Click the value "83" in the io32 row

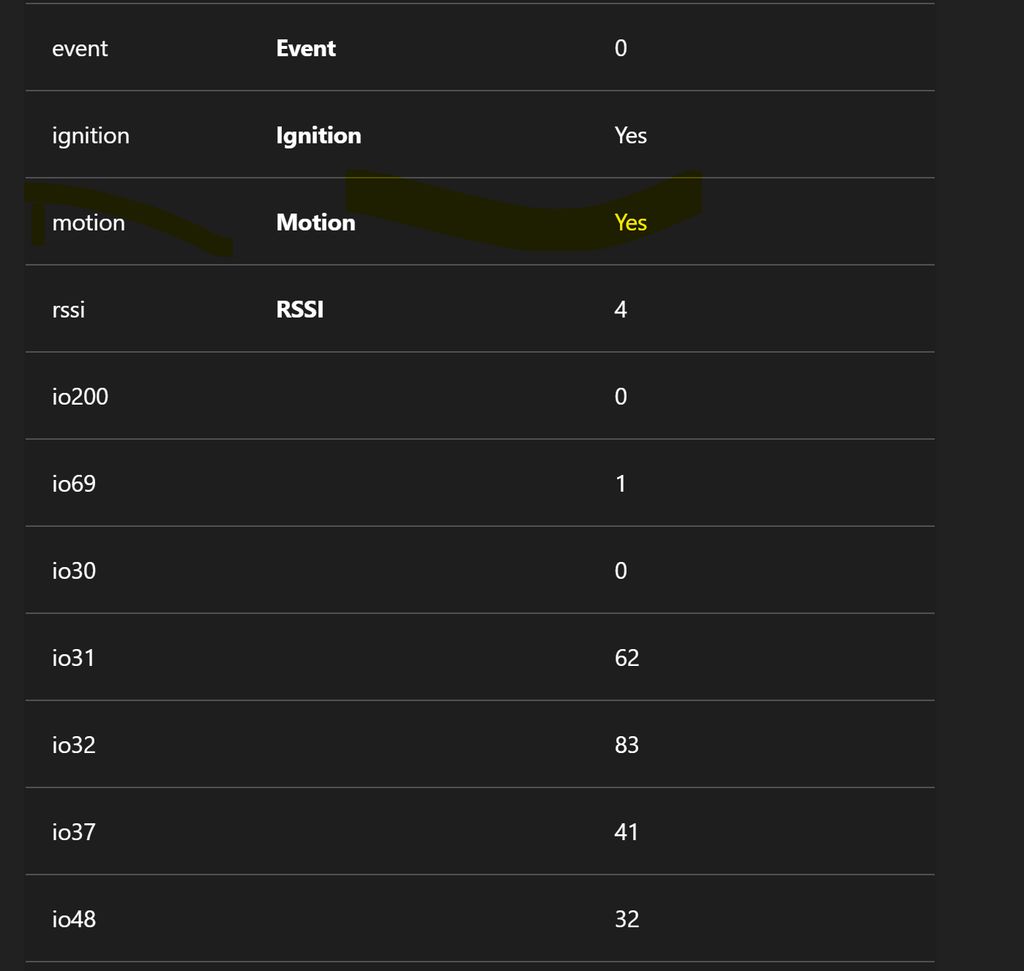click(627, 744)
